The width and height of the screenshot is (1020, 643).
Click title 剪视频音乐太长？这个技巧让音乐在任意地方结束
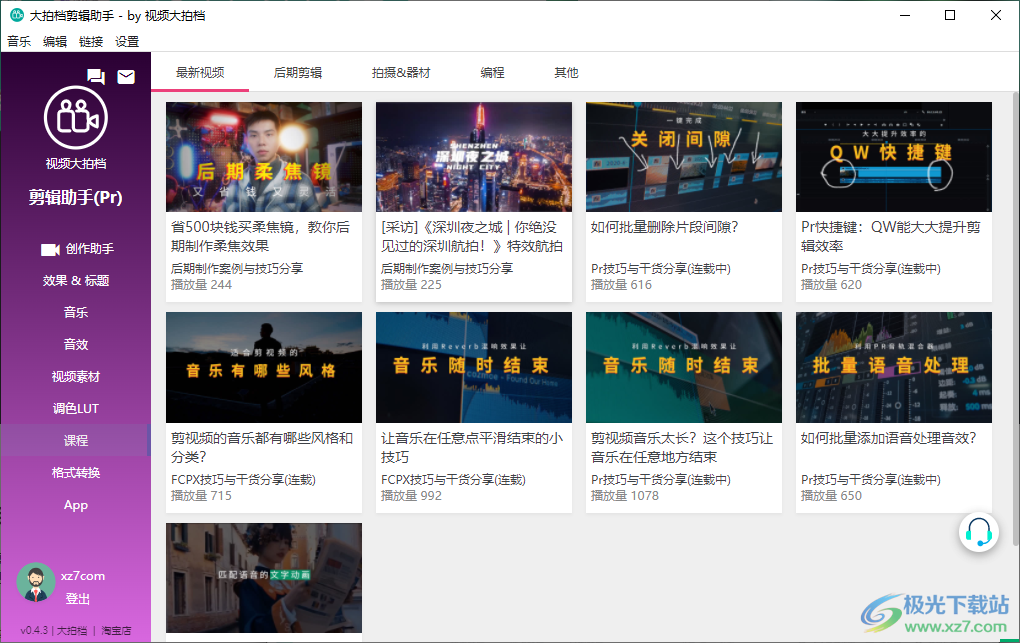(682, 447)
